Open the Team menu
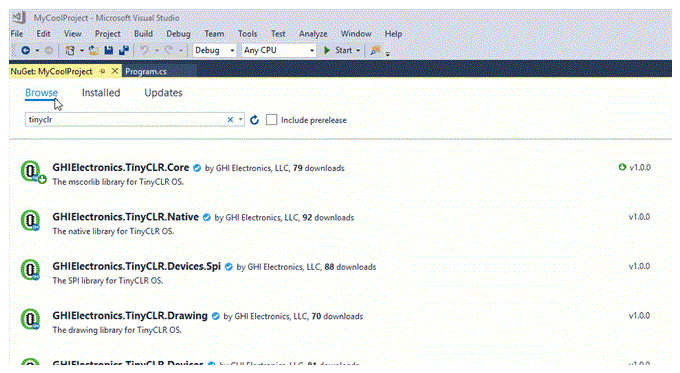Image resolution: width=680 pixels, height=373 pixels. pos(214,34)
